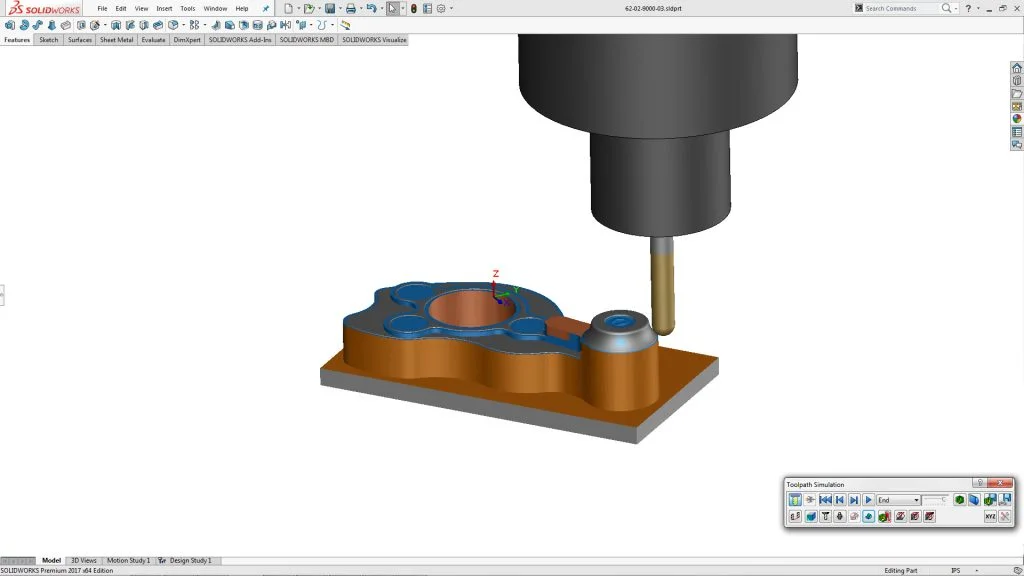
Task: Step forward one move in Toolpath Simulation
Action: tap(854, 500)
